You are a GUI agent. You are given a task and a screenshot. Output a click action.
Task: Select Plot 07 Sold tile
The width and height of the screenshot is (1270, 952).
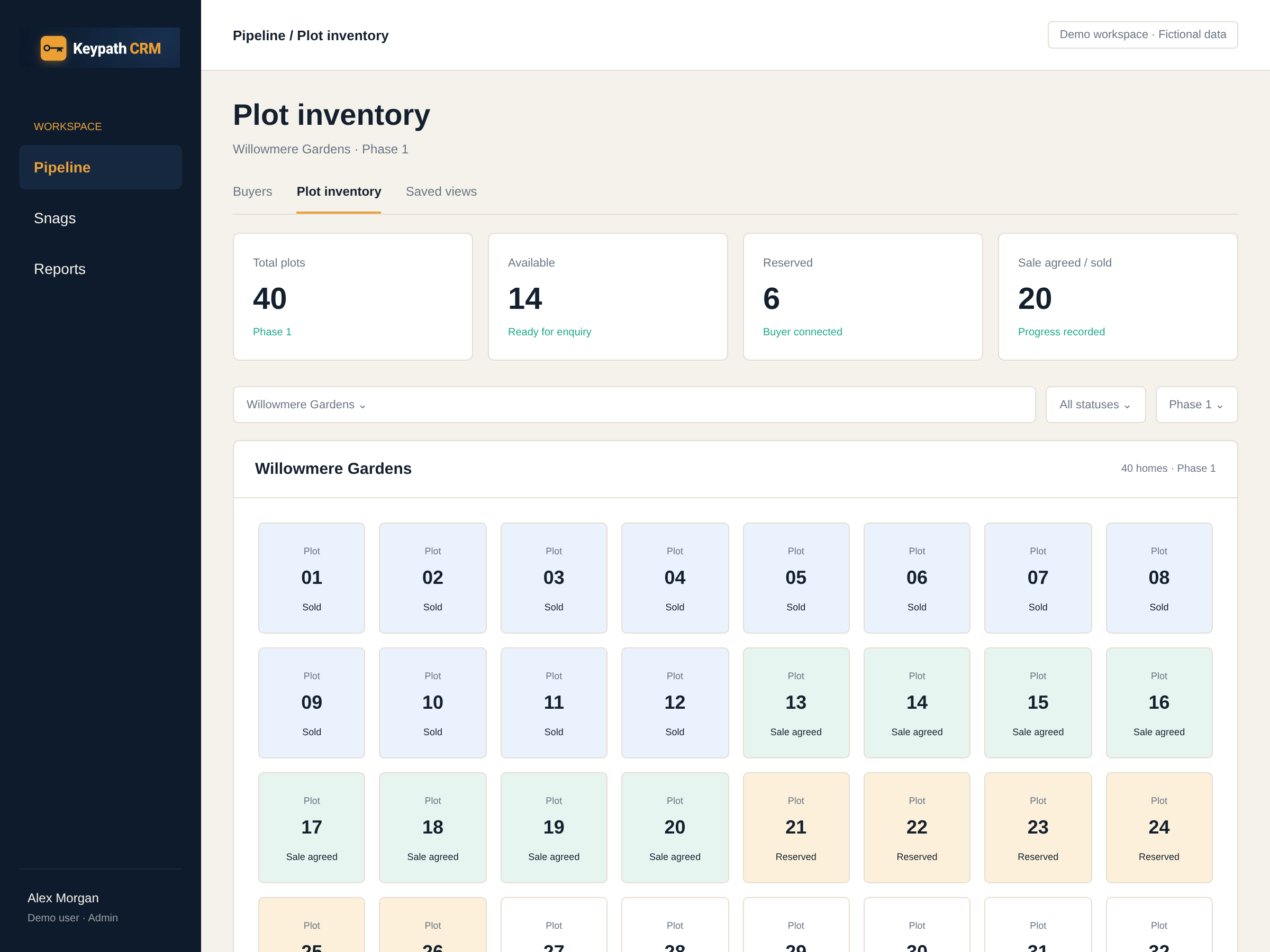pyautogui.click(x=1038, y=578)
